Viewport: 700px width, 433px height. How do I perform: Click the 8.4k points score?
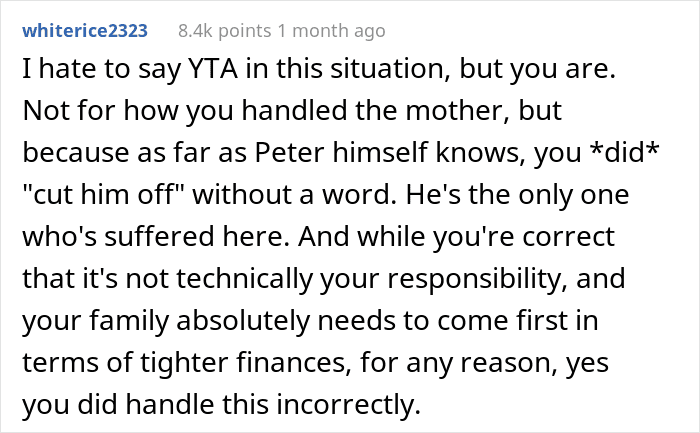pyautogui.click(x=225, y=31)
